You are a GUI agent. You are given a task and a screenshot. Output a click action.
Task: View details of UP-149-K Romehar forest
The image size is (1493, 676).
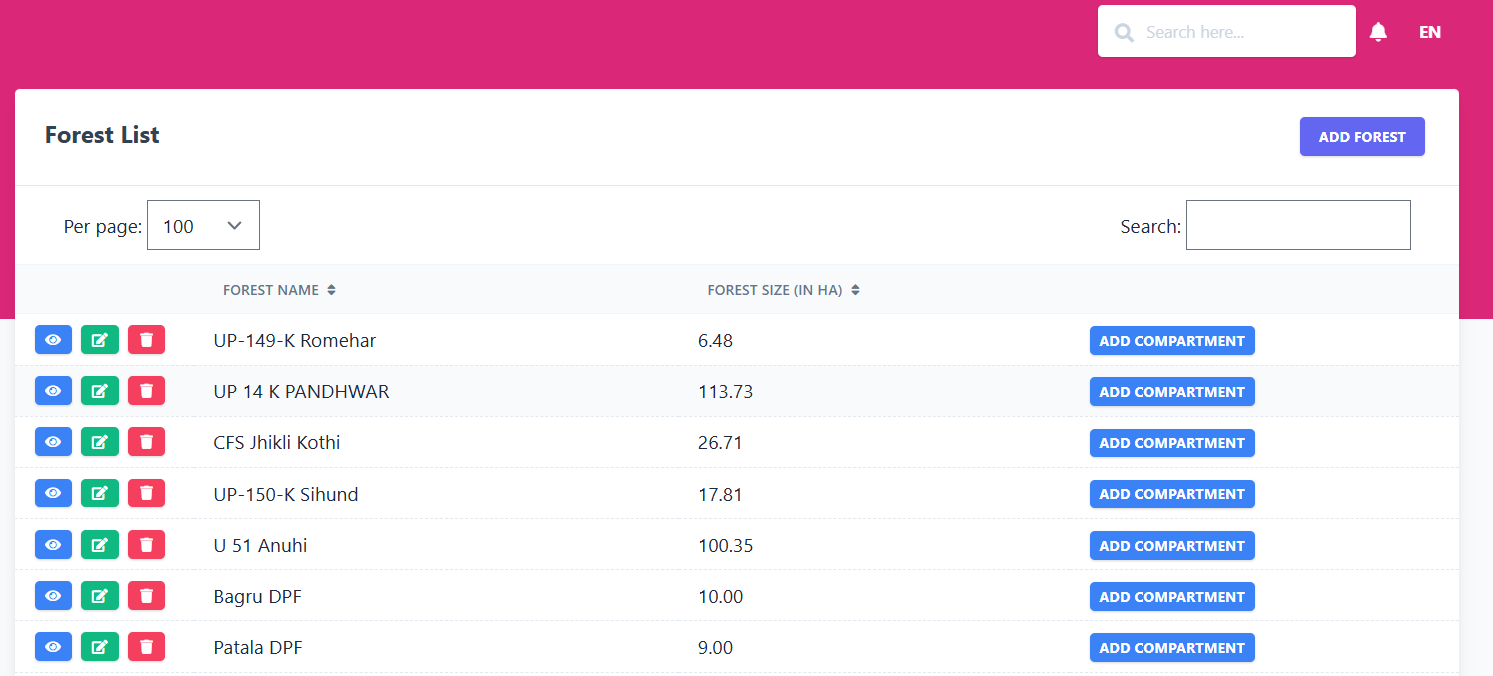click(53, 339)
